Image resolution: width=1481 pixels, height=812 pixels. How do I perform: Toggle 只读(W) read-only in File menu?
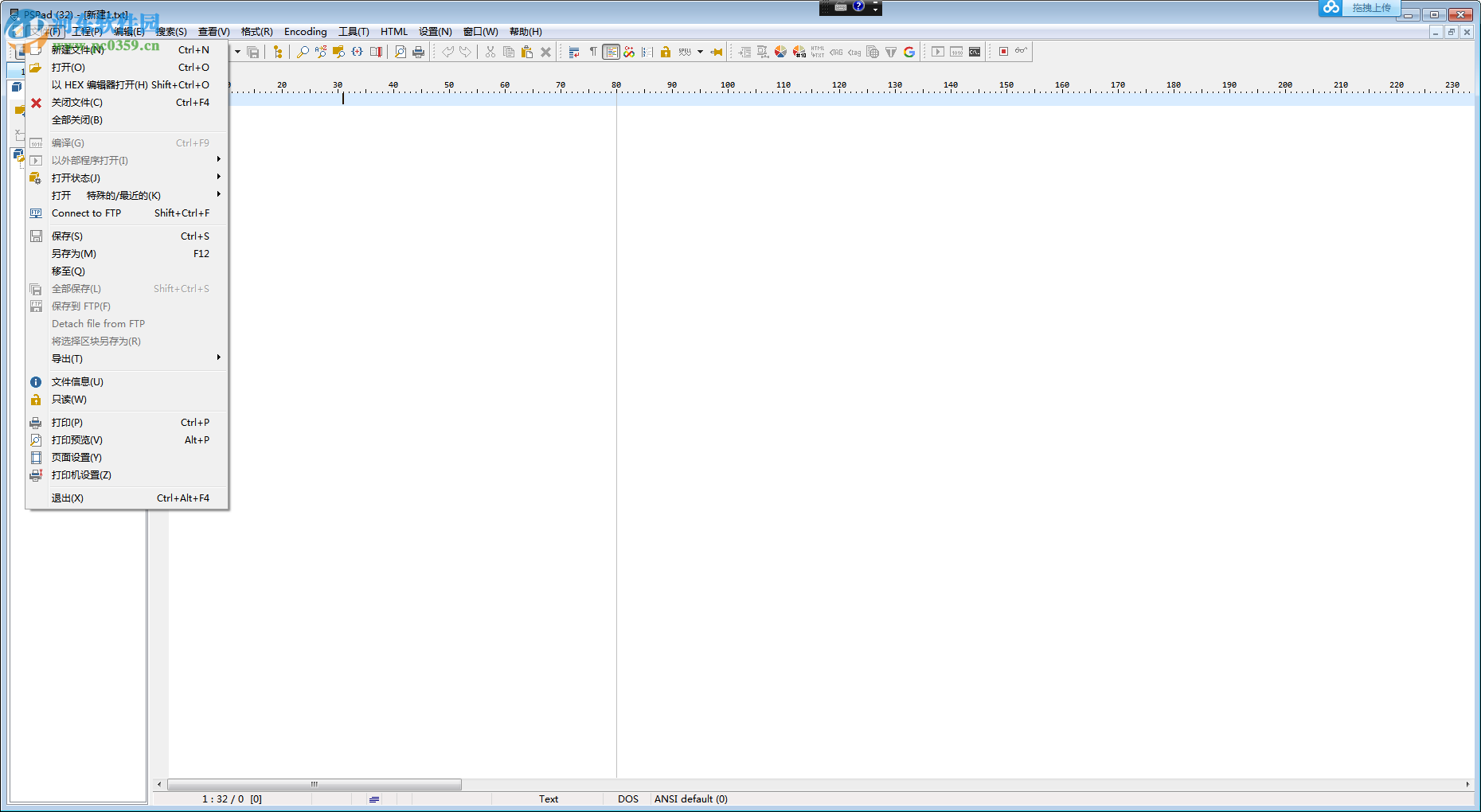click(127, 400)
